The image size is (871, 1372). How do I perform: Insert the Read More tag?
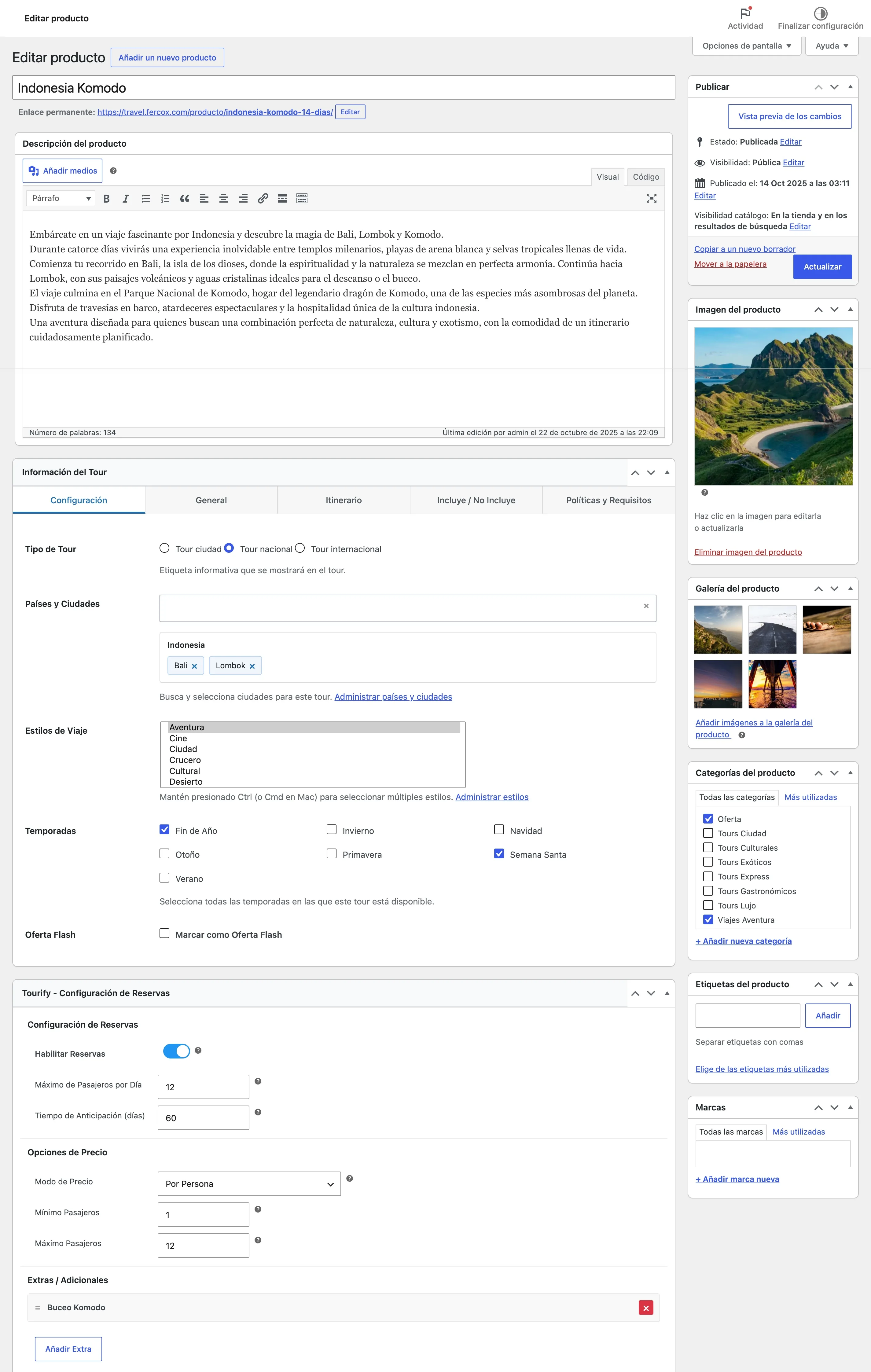282,198
